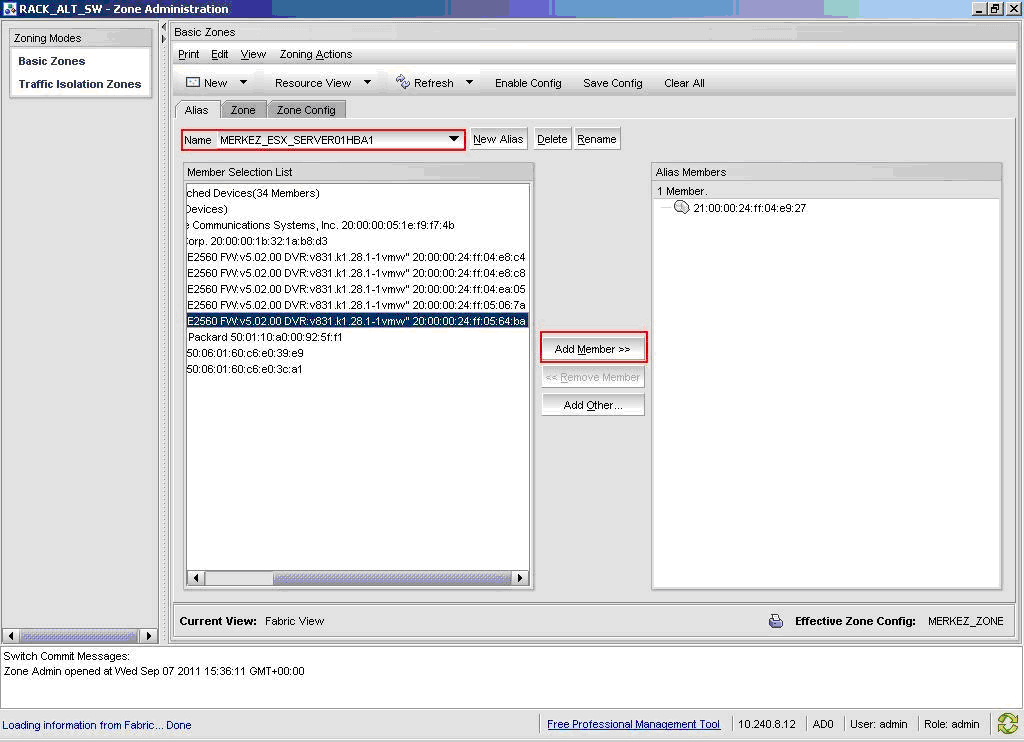Click the New zone object icon
Screen dimensions: 1024x742
[x=194, y=82]
